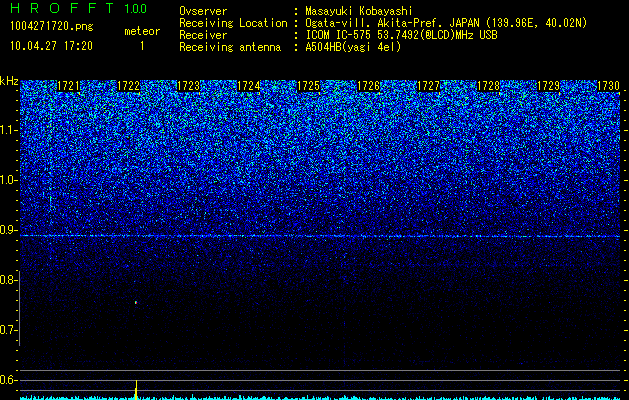Click the kHz axis unit label
The height and width of the screenshot is (400, 629).
(9, 81)
